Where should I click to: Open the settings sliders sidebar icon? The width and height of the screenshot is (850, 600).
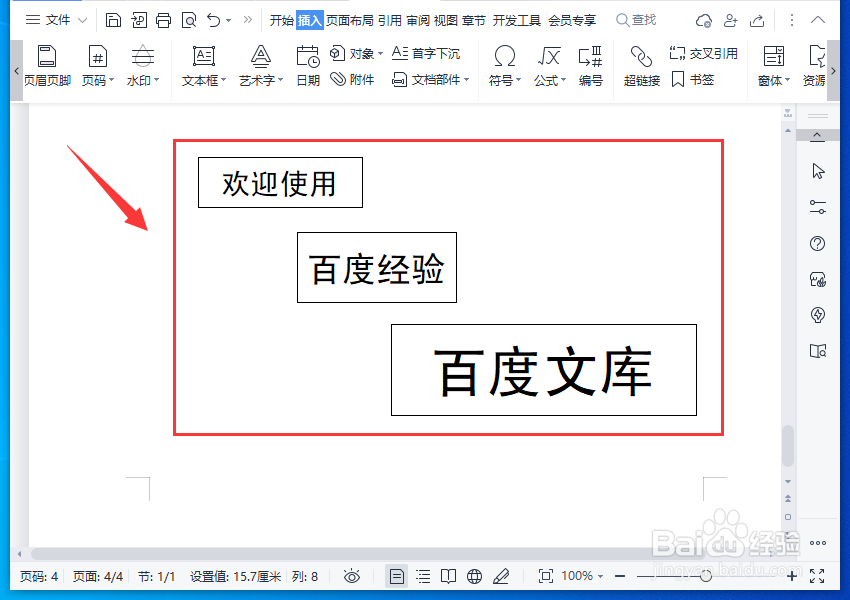(x=817, y=207)
